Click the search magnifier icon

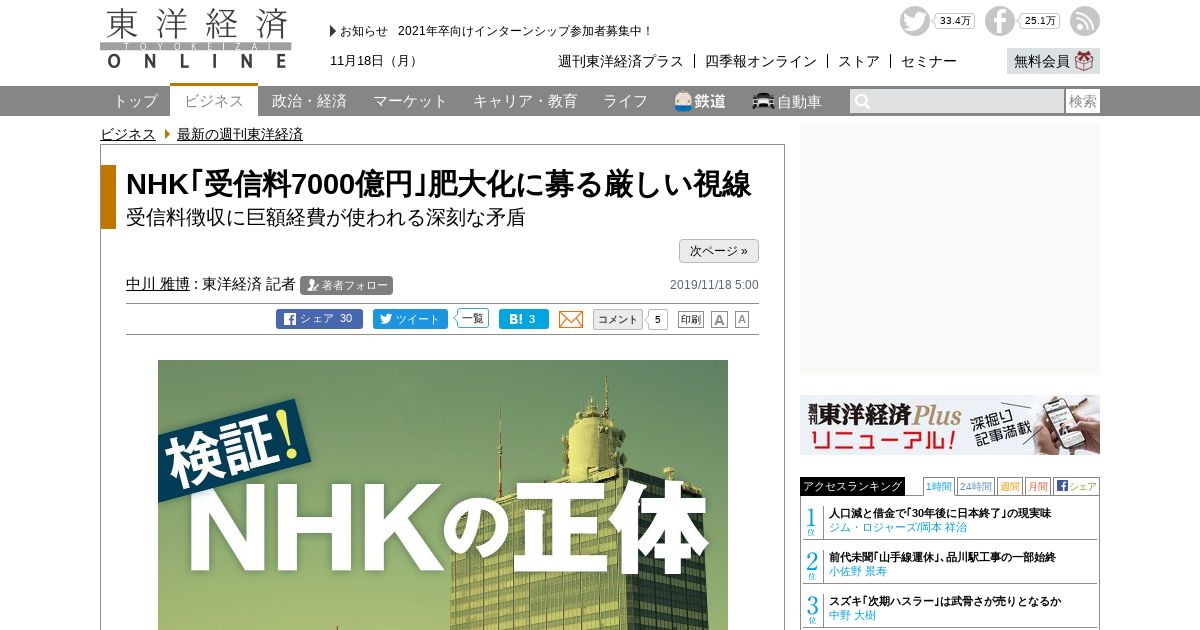pos(862,101)
